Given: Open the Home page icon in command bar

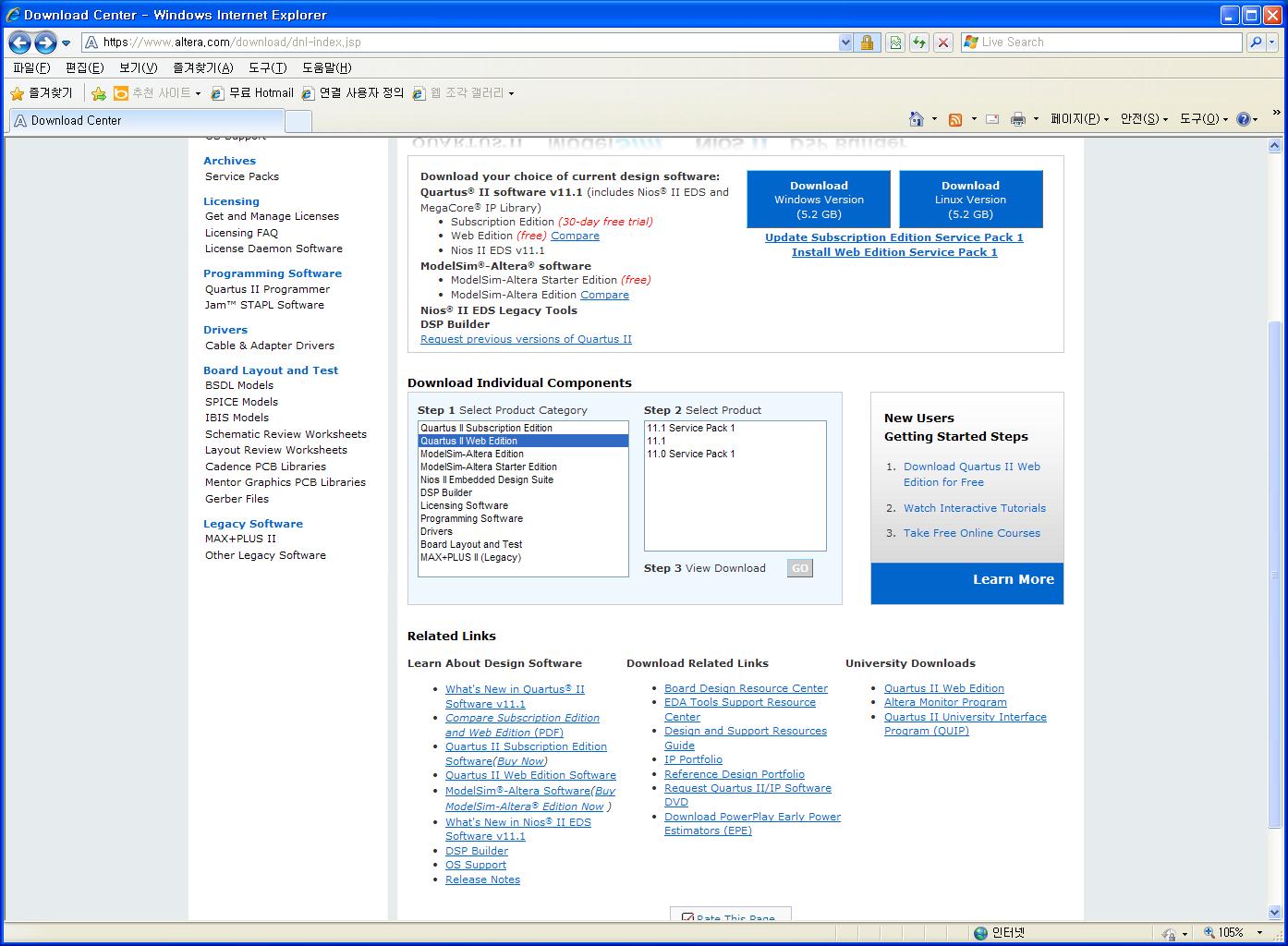Looking at the screenshot, I should pos(916,119).
